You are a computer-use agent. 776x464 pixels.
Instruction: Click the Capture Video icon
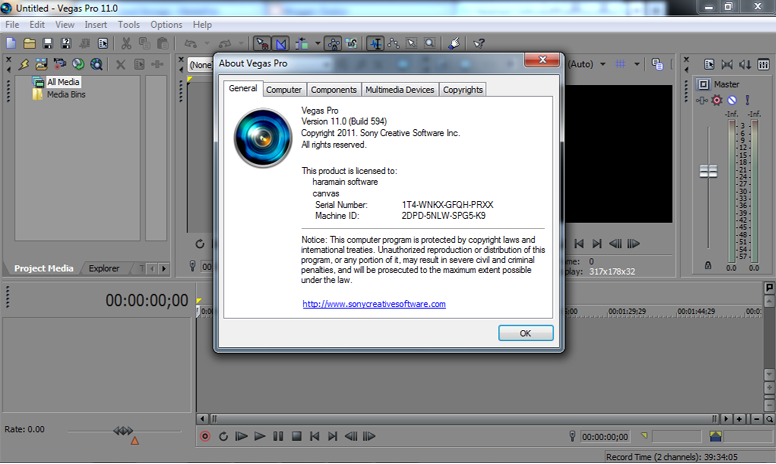pyautogui.click(x=60, y=64)
